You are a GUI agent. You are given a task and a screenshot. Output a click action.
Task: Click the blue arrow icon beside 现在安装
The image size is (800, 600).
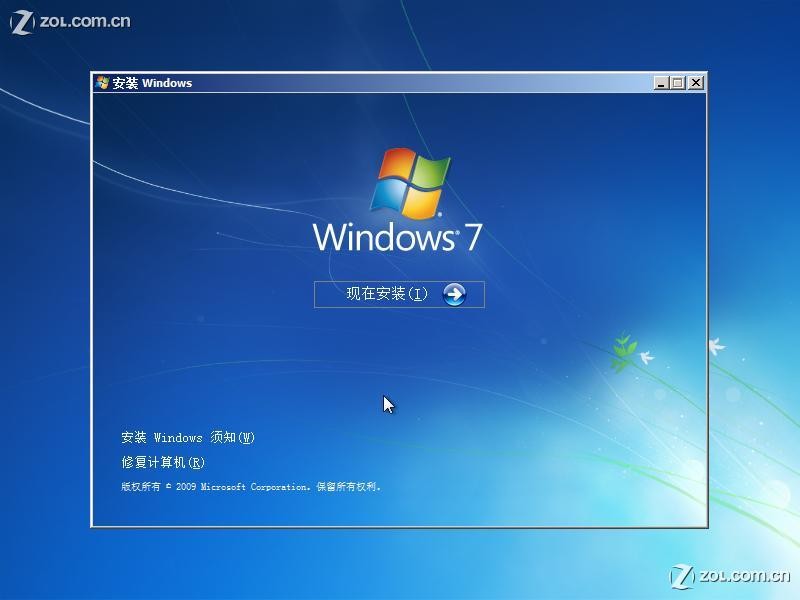point(454,295)
